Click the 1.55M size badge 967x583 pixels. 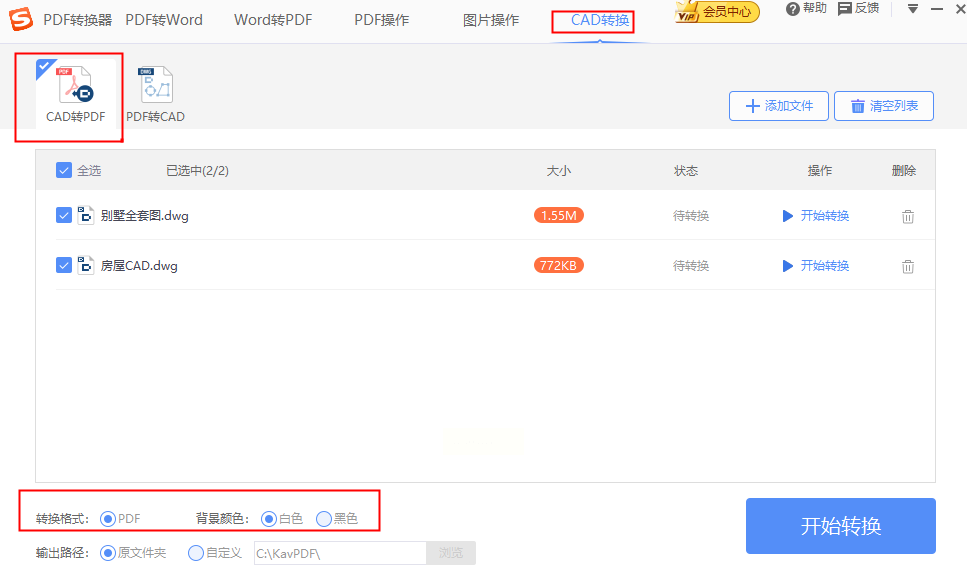(559, 215)
